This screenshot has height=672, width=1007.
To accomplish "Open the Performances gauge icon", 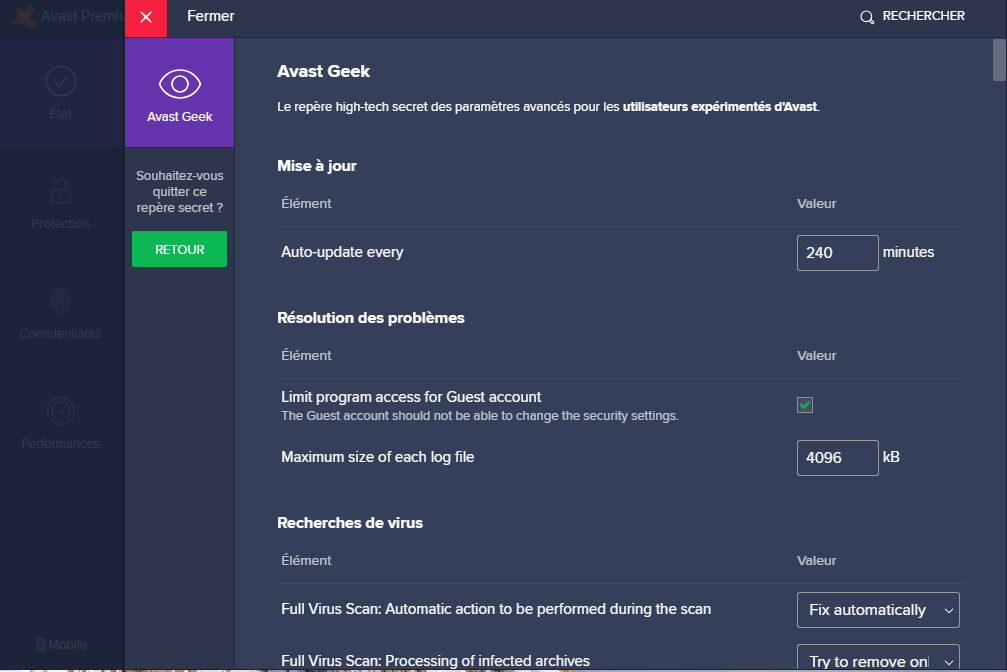I will [x=61, y=411].
